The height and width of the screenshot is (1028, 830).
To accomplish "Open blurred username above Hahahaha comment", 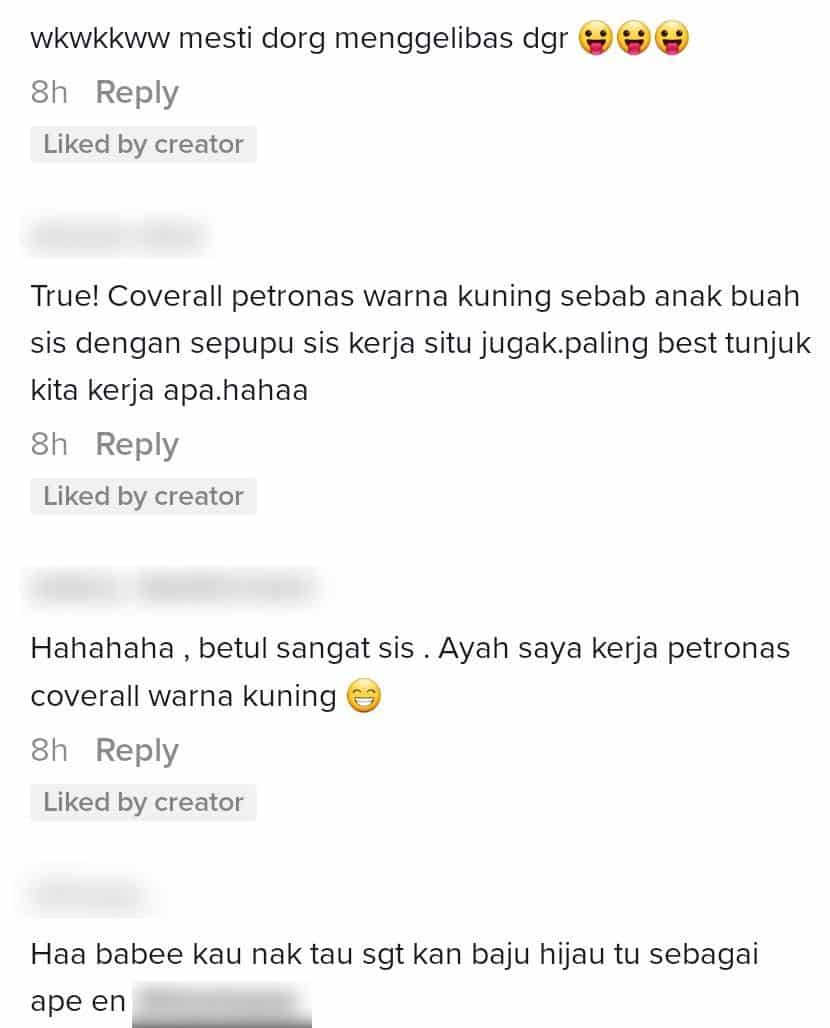I will pyautogui.click(x=174, y=587).
